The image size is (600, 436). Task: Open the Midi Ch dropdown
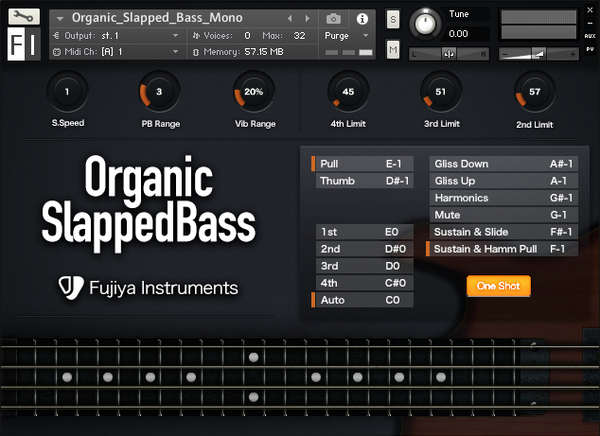click(118, 52)
